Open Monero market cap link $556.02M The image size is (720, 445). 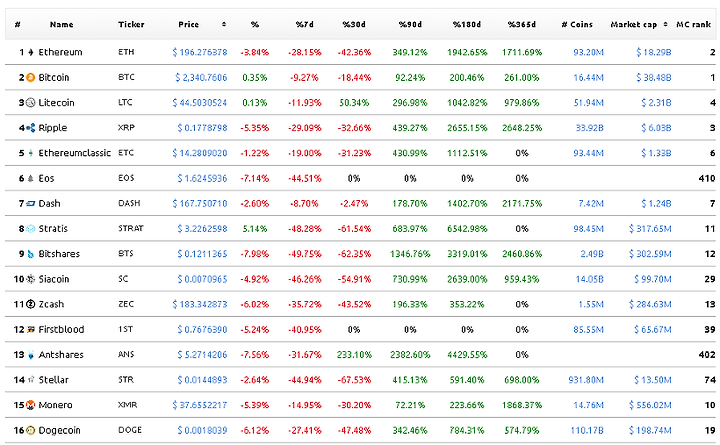point(650,405)
